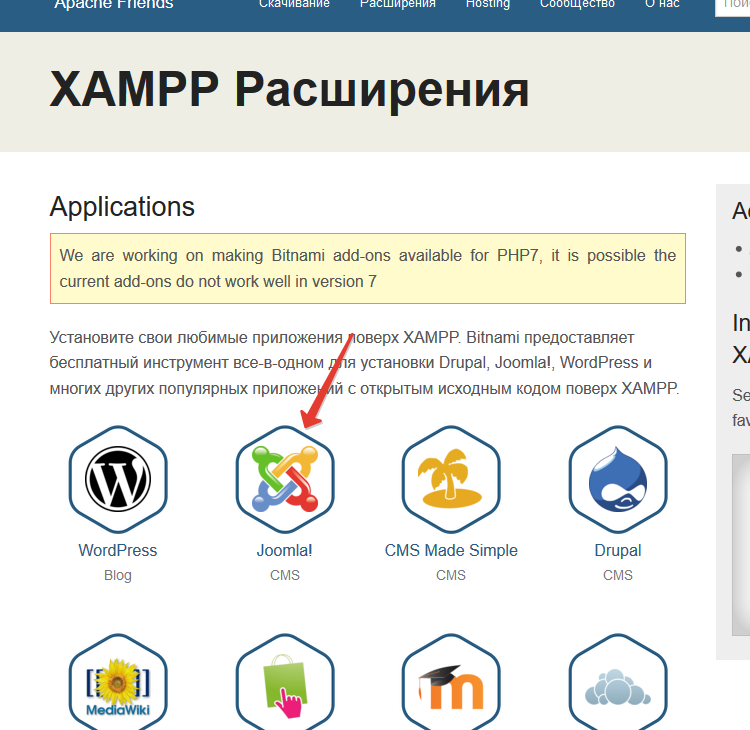This screenshot has height=730, width=750.
Task: Select the green shopping bag app icon
Action: 285,683
